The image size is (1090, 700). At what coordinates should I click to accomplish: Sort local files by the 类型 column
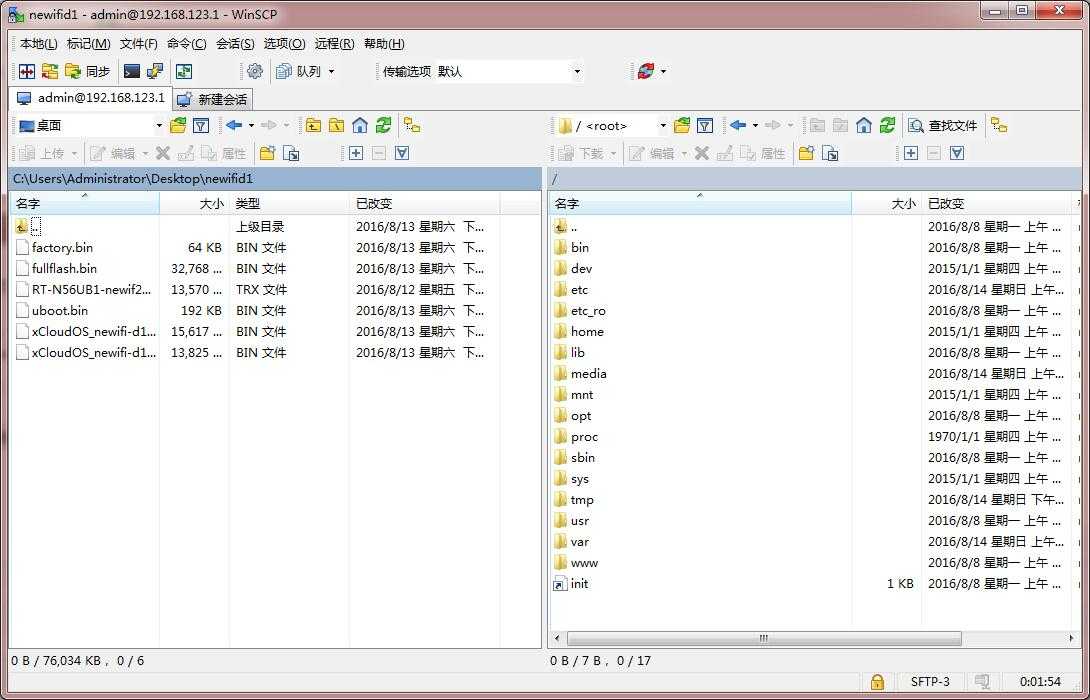click(288, 204)
